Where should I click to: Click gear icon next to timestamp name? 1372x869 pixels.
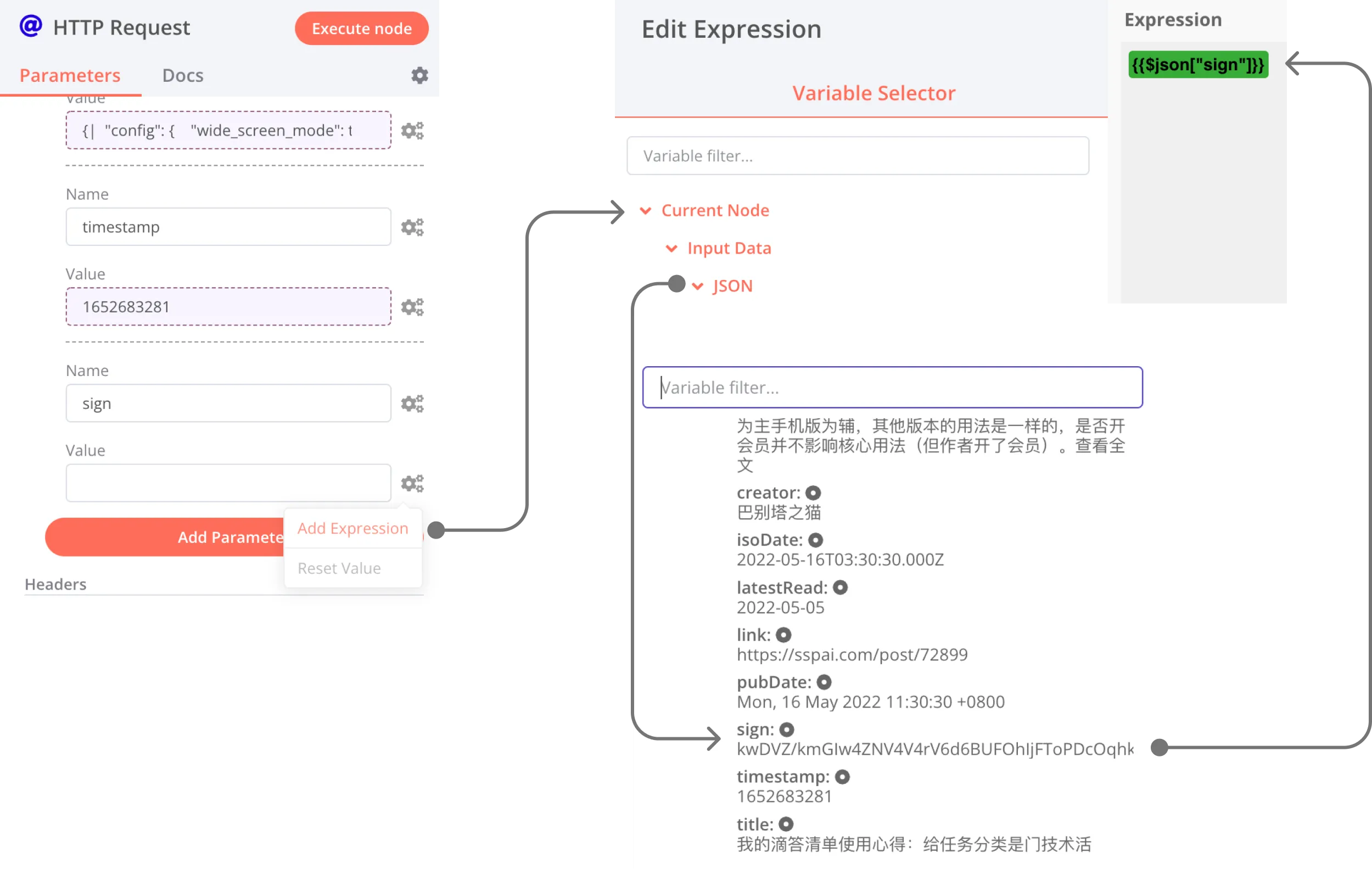click(x=412, y=227)
